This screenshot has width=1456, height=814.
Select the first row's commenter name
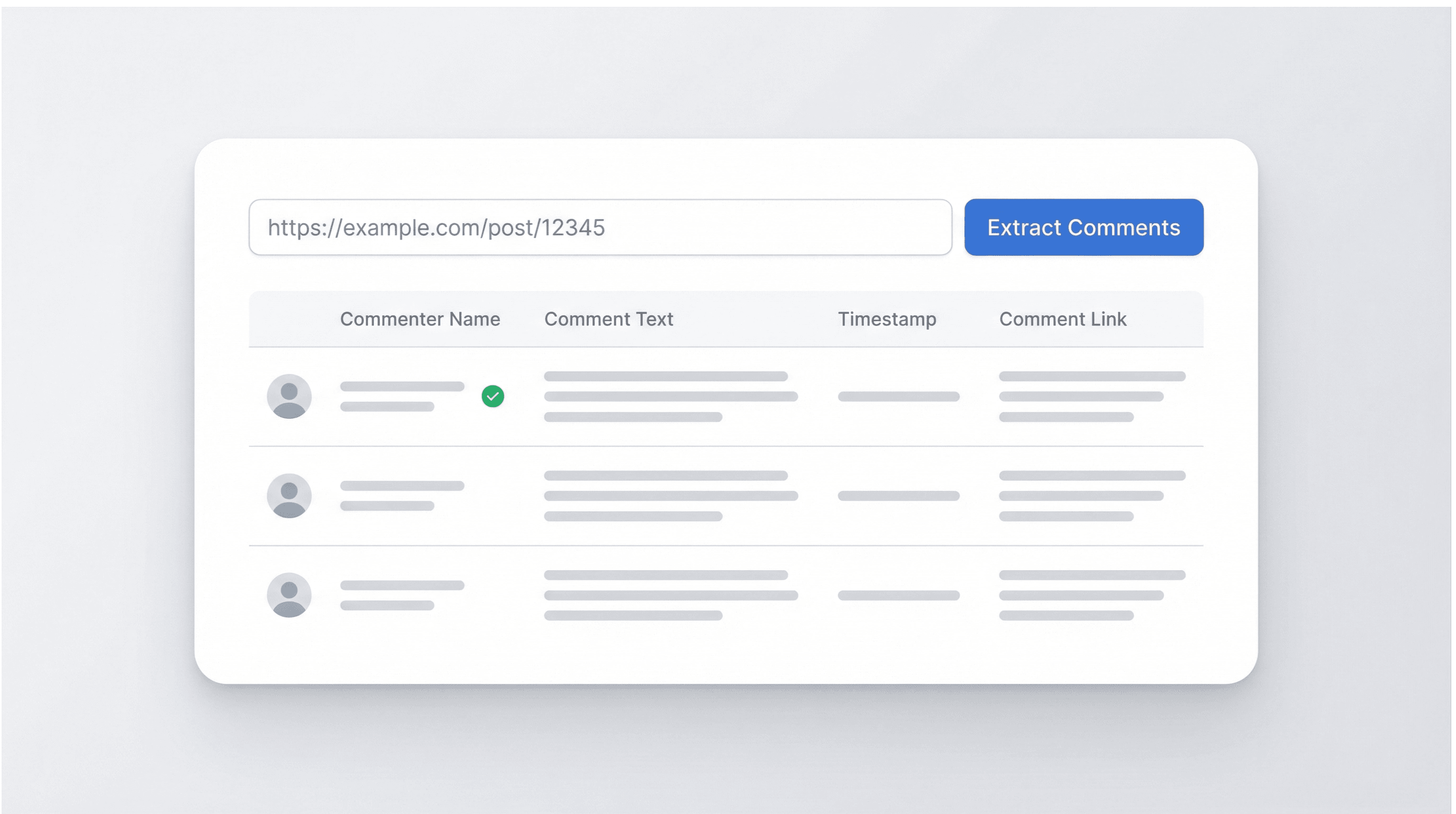(x=401, y=387)
